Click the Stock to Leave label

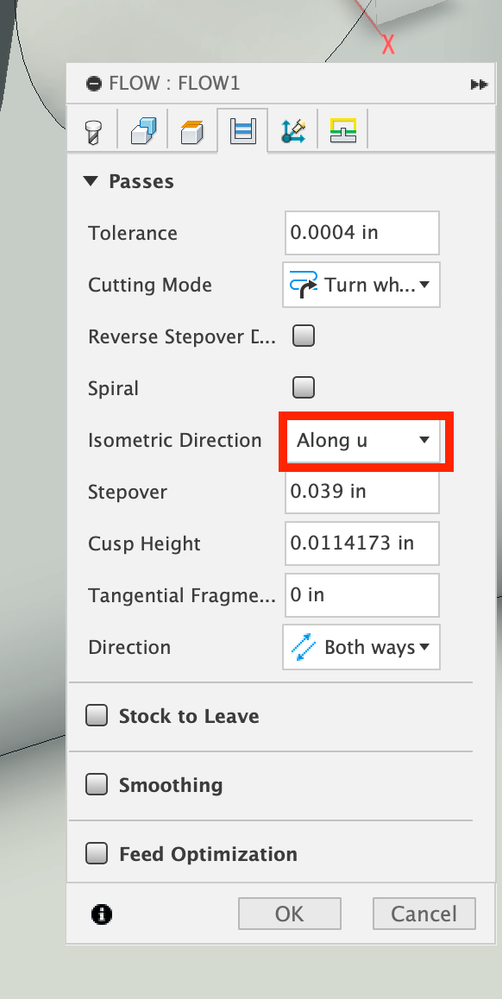point(189,716)
